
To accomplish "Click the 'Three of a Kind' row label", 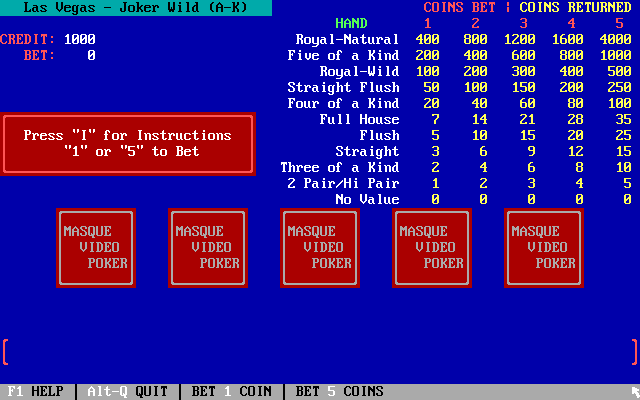I will (x=340, y=167).
